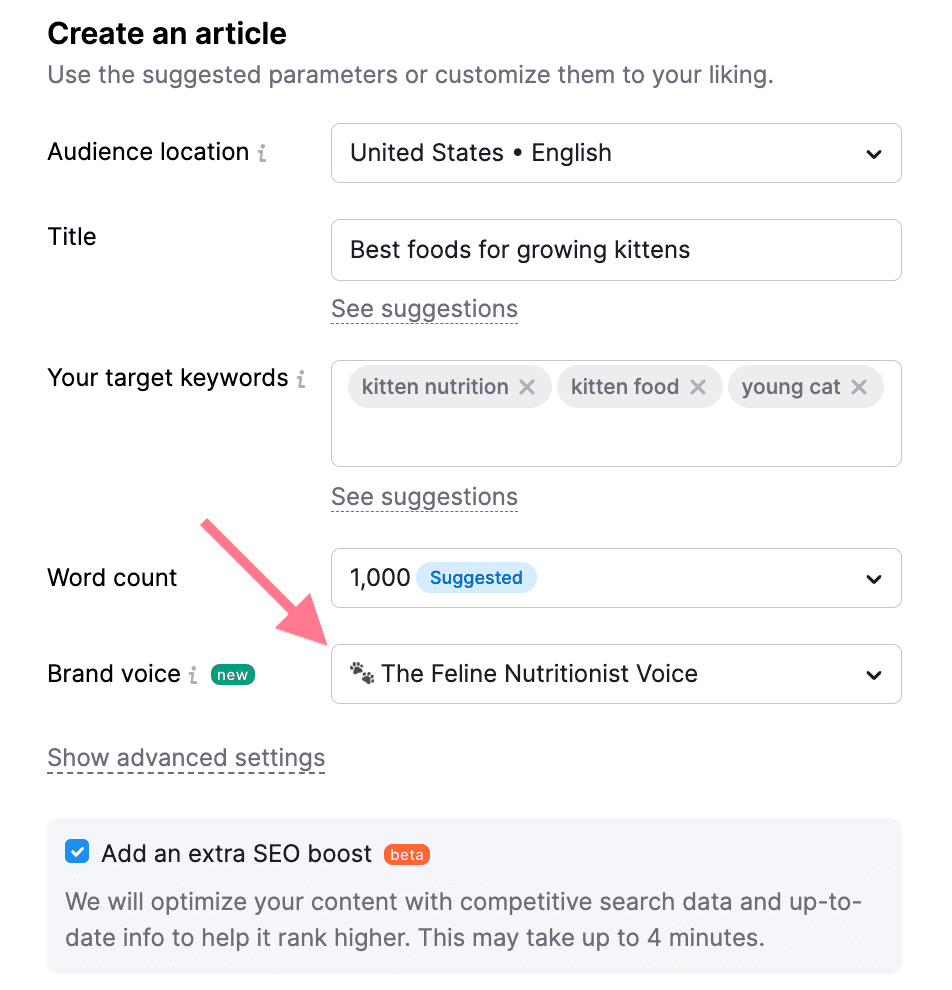Click the target keywords input area
Viewport: 952px width, 990px height.
616,435
